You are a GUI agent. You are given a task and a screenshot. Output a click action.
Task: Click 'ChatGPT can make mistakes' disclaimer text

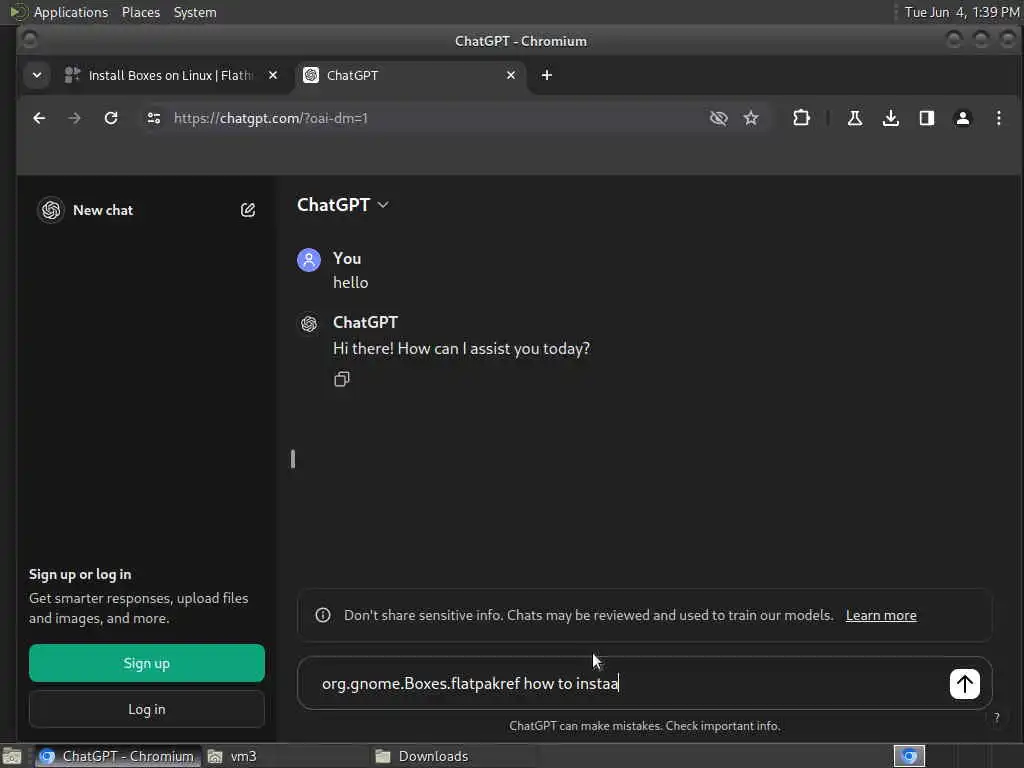(645, 726)
